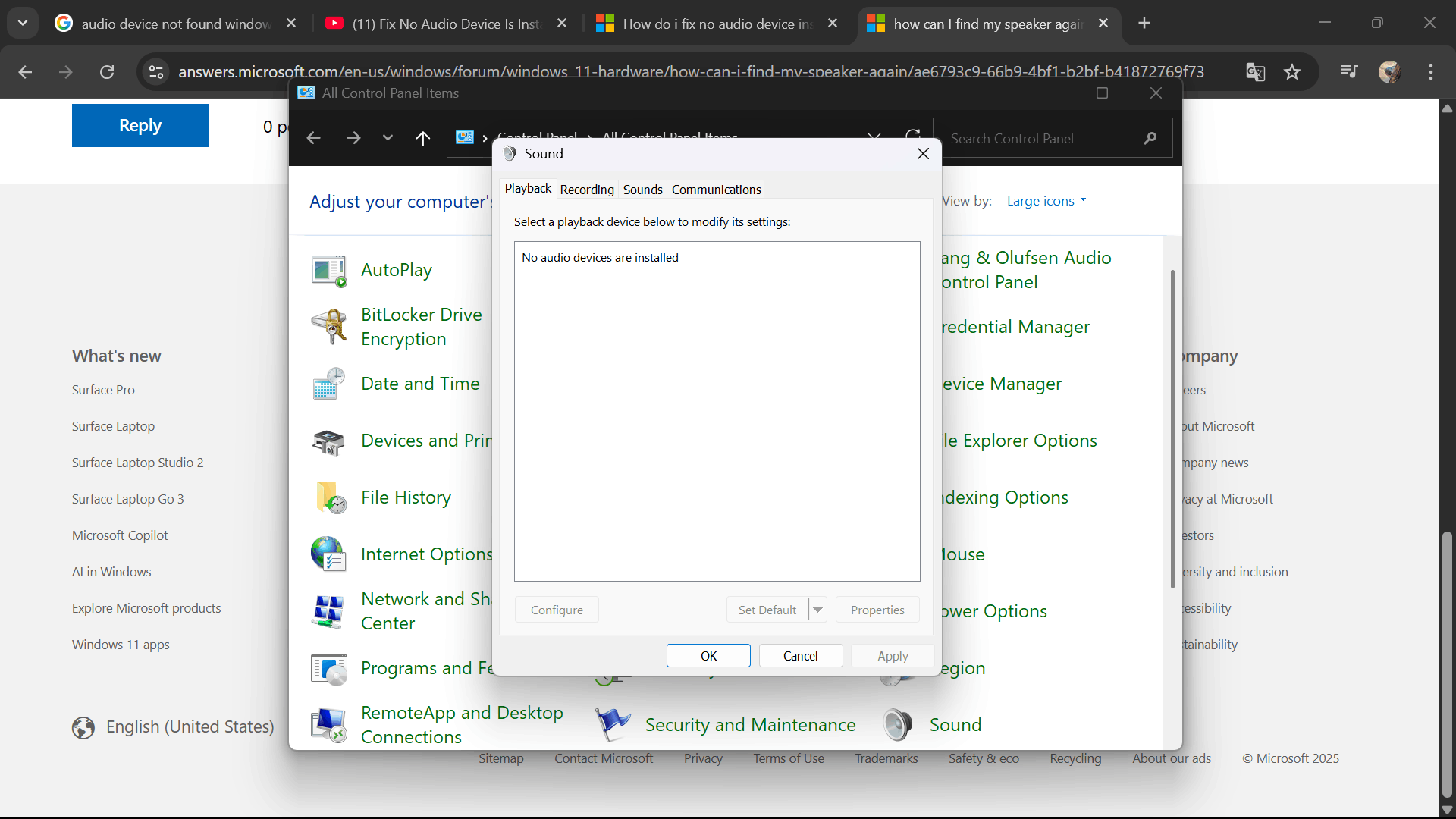Open Chrome's tab search dropdown

[23, 23]
